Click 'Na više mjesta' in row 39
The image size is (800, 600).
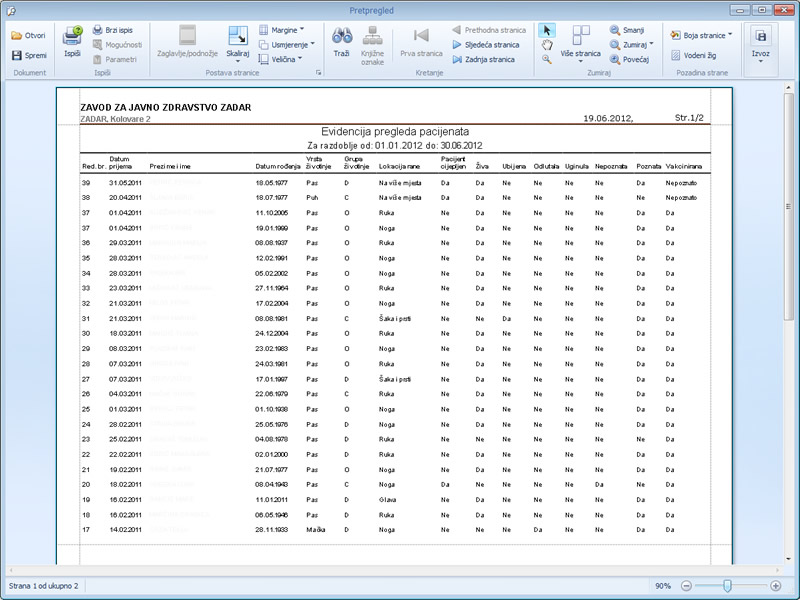(400, 183)
